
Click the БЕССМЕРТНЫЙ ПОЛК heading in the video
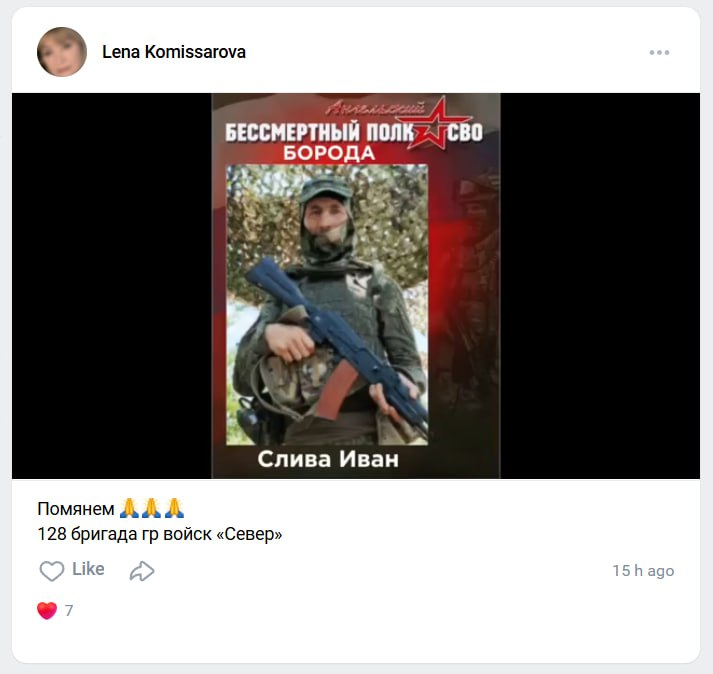(319, 132)
